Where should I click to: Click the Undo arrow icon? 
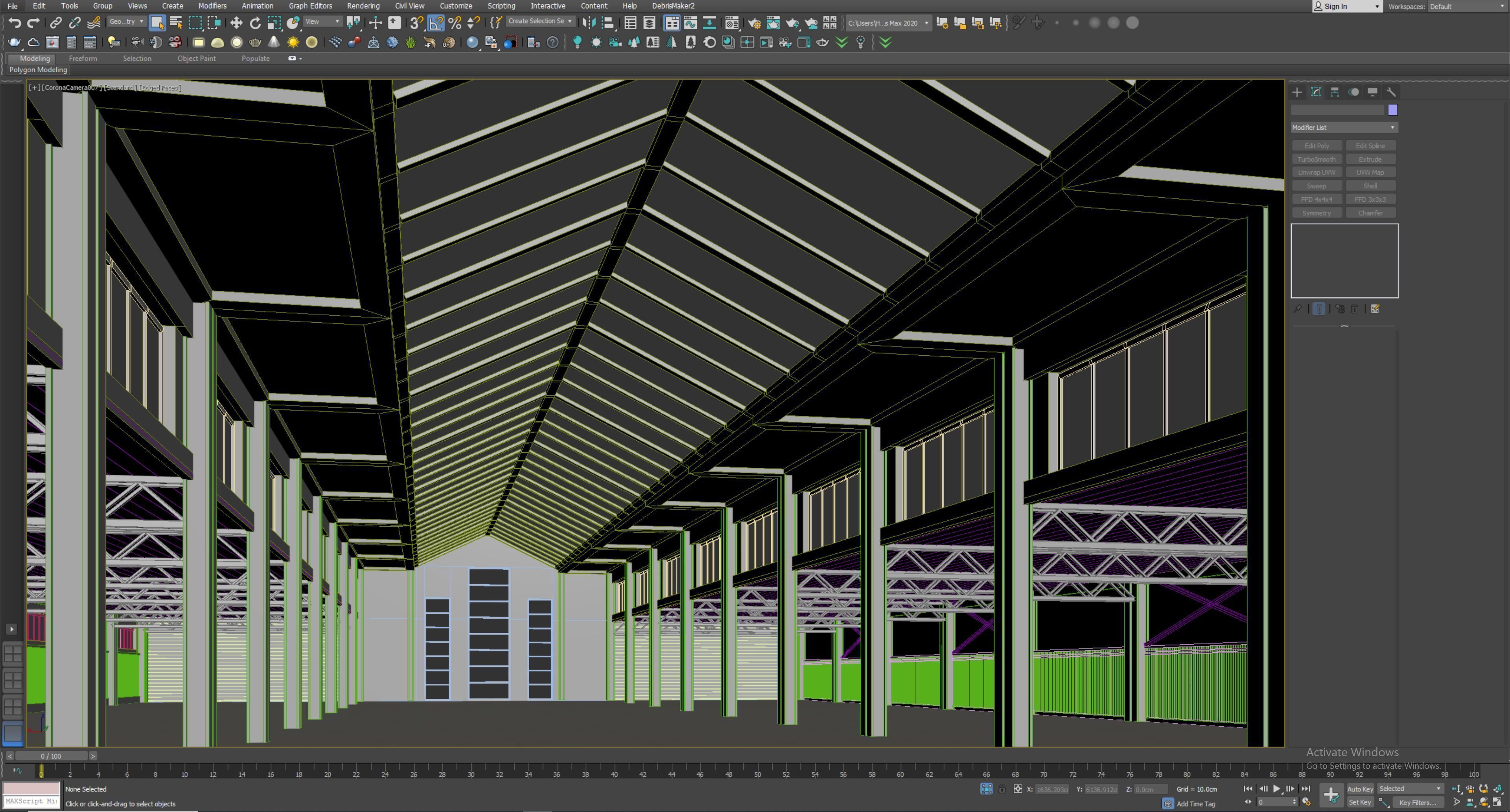15,23
